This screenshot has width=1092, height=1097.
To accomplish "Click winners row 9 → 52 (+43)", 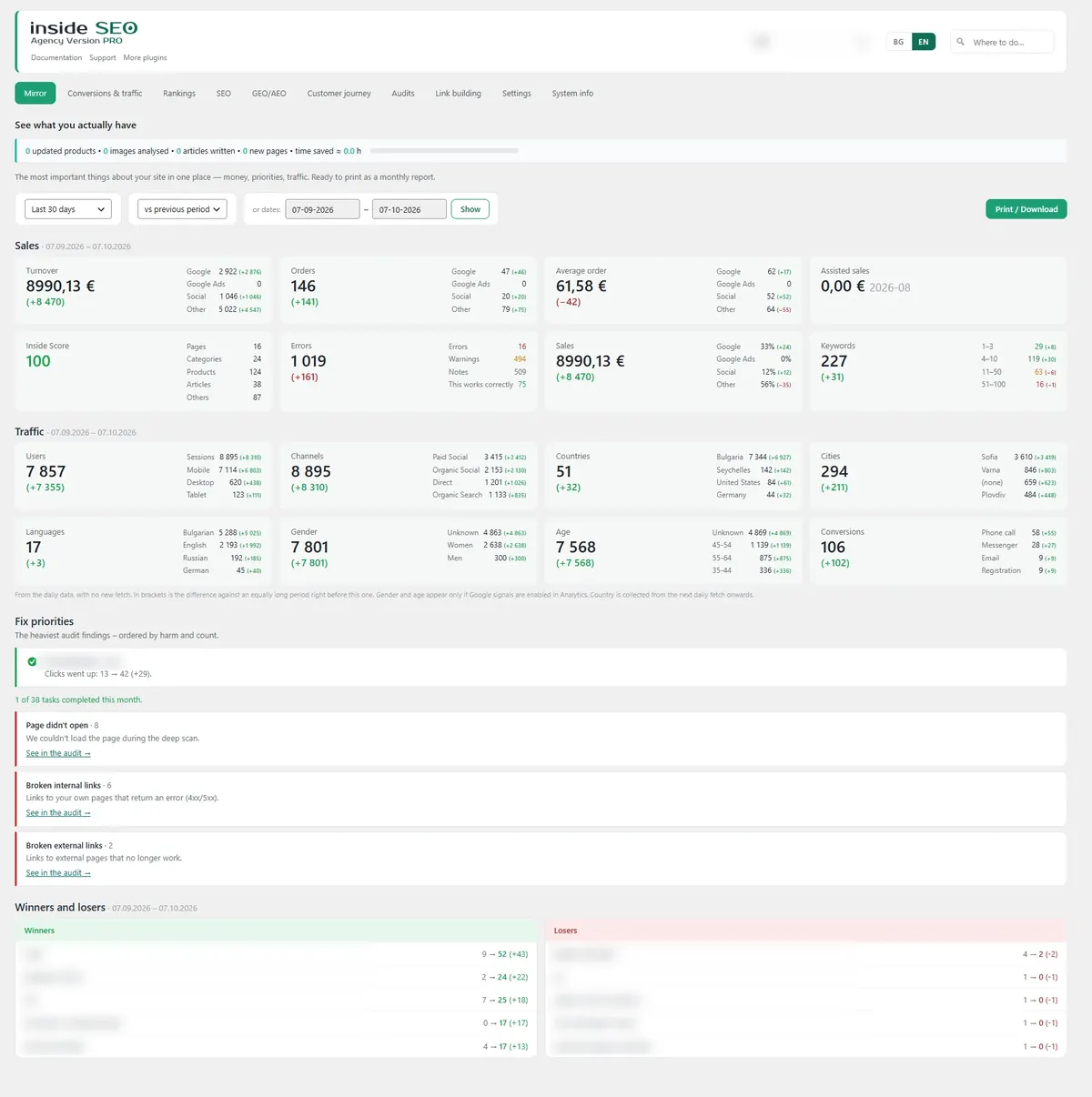I will pos(277,954).
